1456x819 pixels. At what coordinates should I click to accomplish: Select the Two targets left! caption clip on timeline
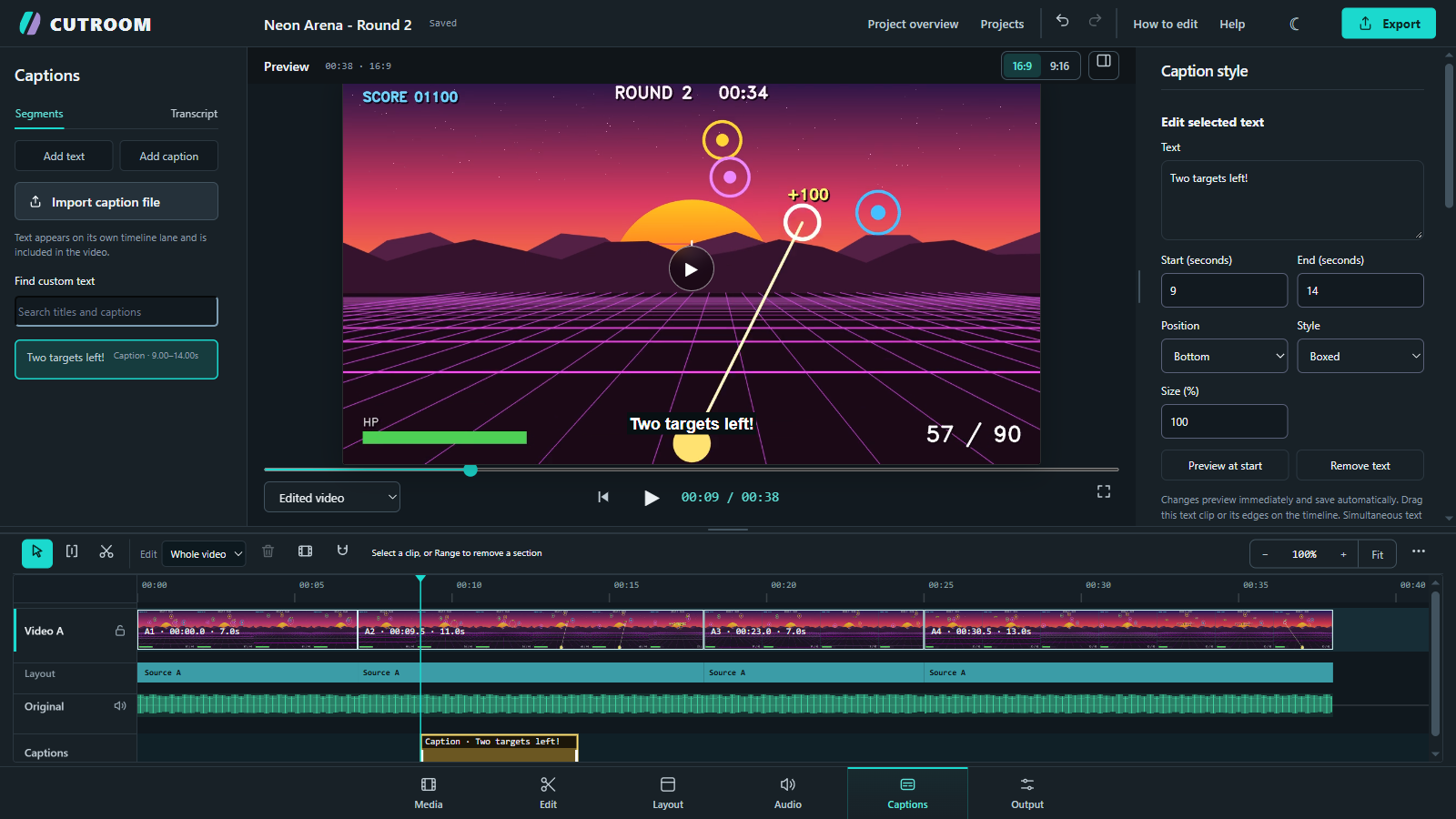point(500,748)
